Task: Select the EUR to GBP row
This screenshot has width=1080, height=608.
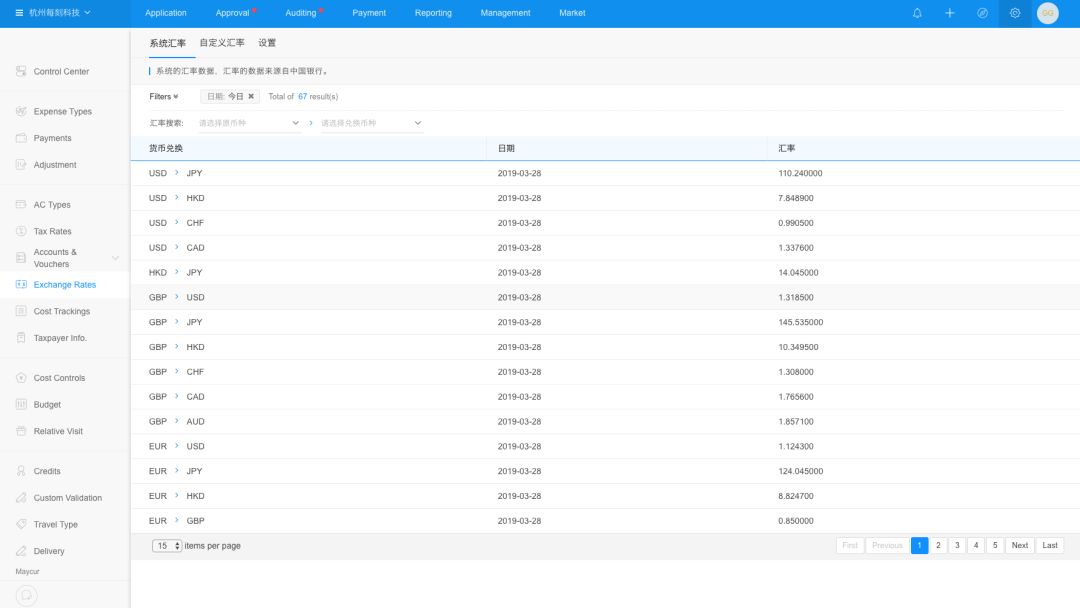Action: point(605,521)
